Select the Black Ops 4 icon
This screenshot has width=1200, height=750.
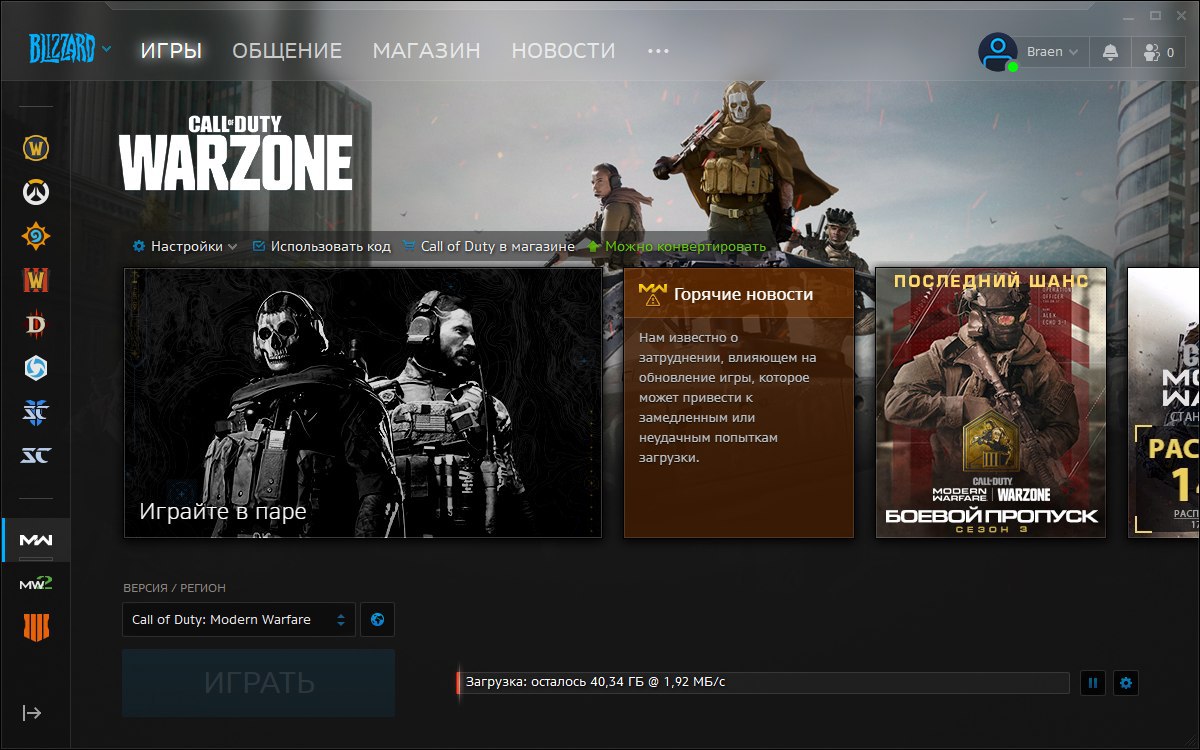[x=36, y=628]
